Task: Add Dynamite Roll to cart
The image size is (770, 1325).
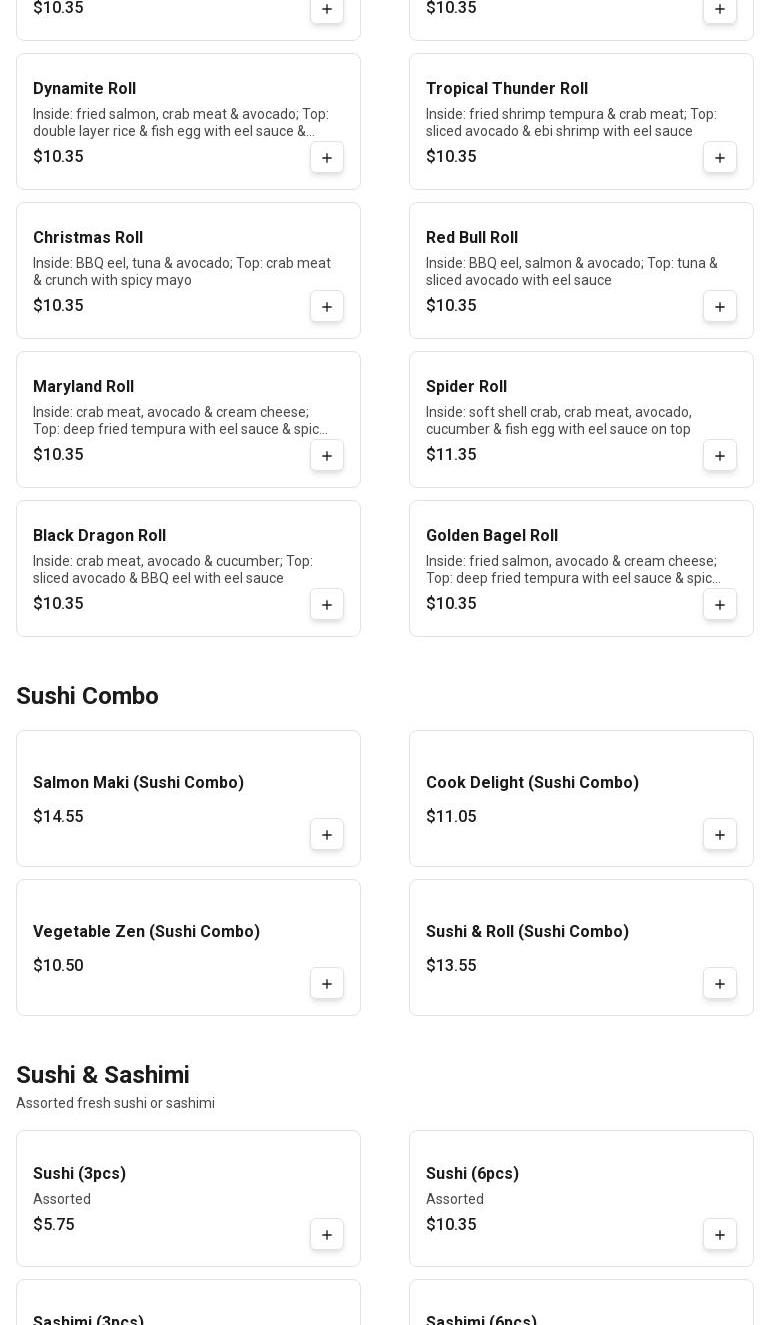Action: click(x=327, y=158)
